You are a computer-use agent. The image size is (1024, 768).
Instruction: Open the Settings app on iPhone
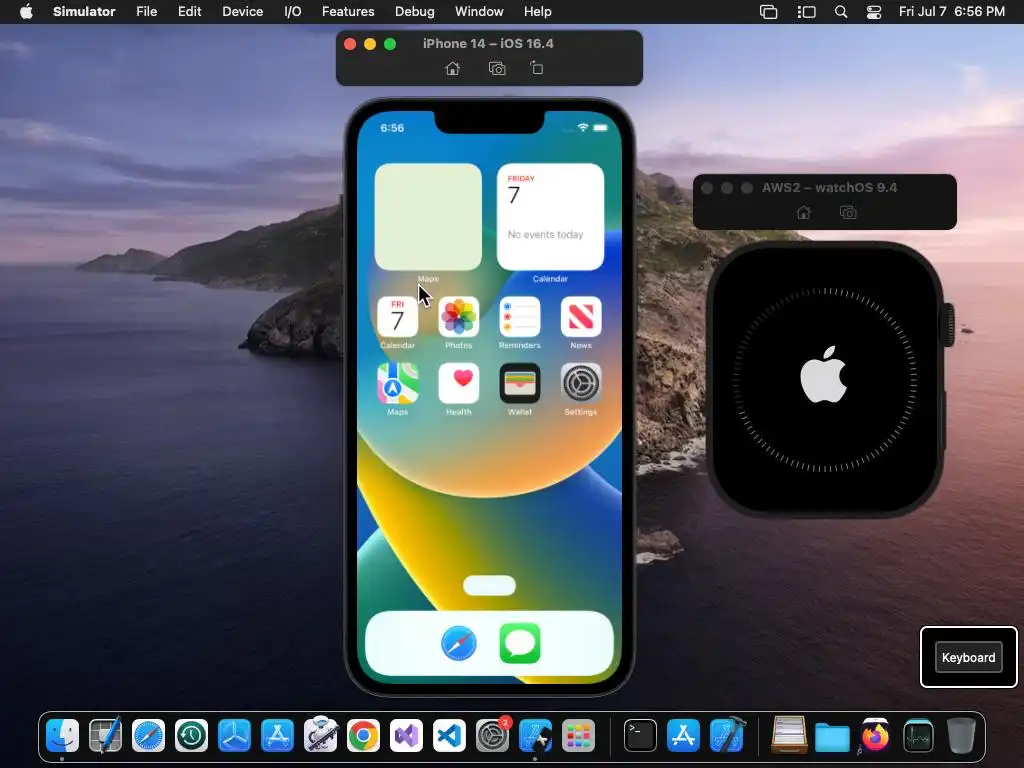point(581,383)
